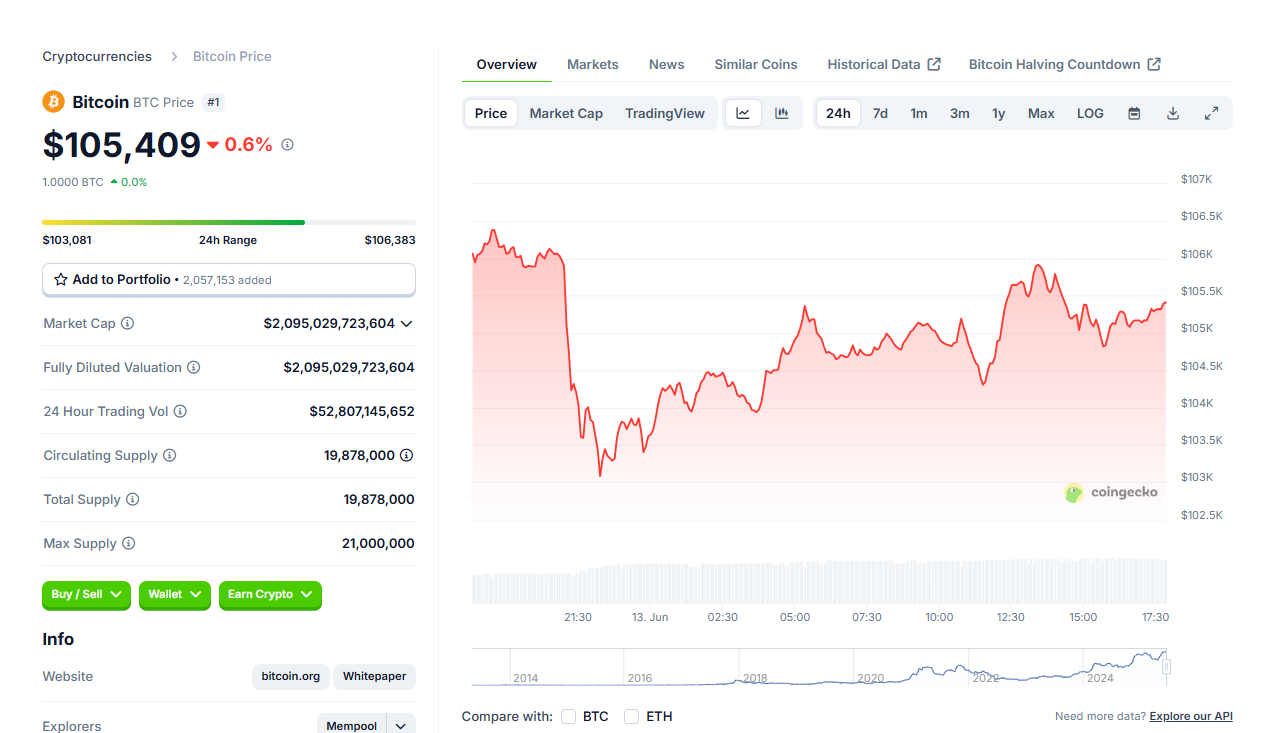The height and width of the screenshot is (733, 1277).
Task: Click the $106,383 24h high value
Action: [x=390, y=240]
